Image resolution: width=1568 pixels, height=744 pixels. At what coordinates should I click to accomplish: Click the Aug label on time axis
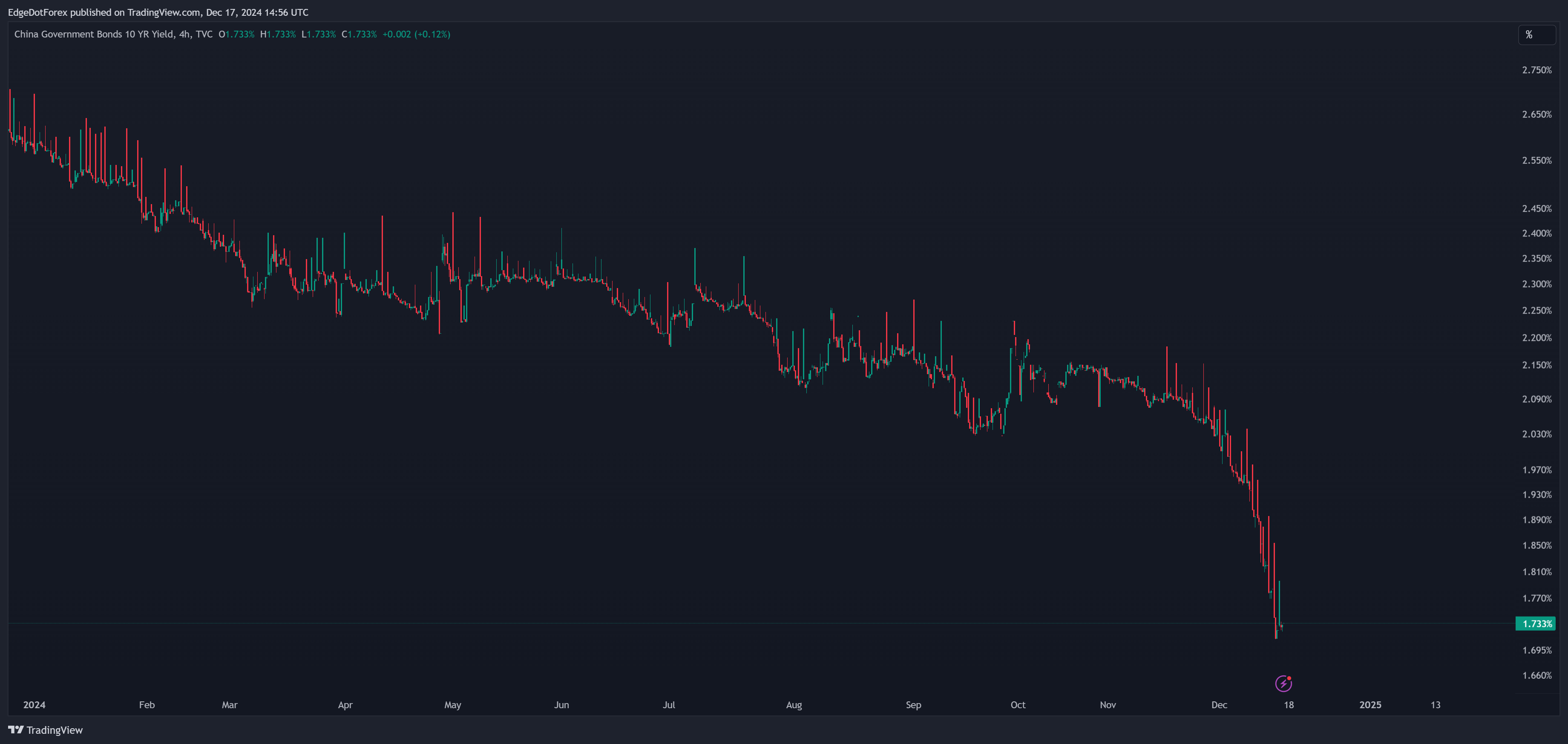click(x=794, y=705)
